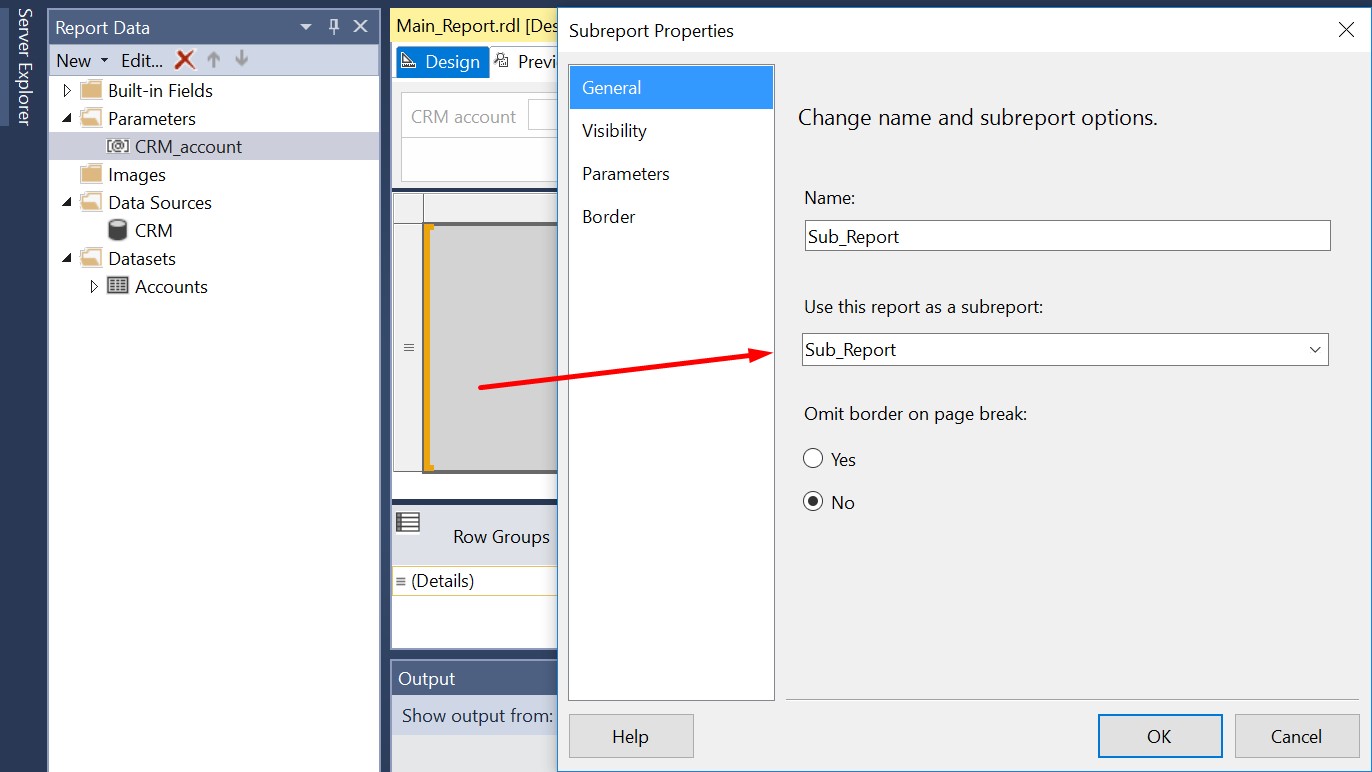Expand the Built-in Fields folder
The width and height of the screenshot is (1372, 772).
pos(67,90)
